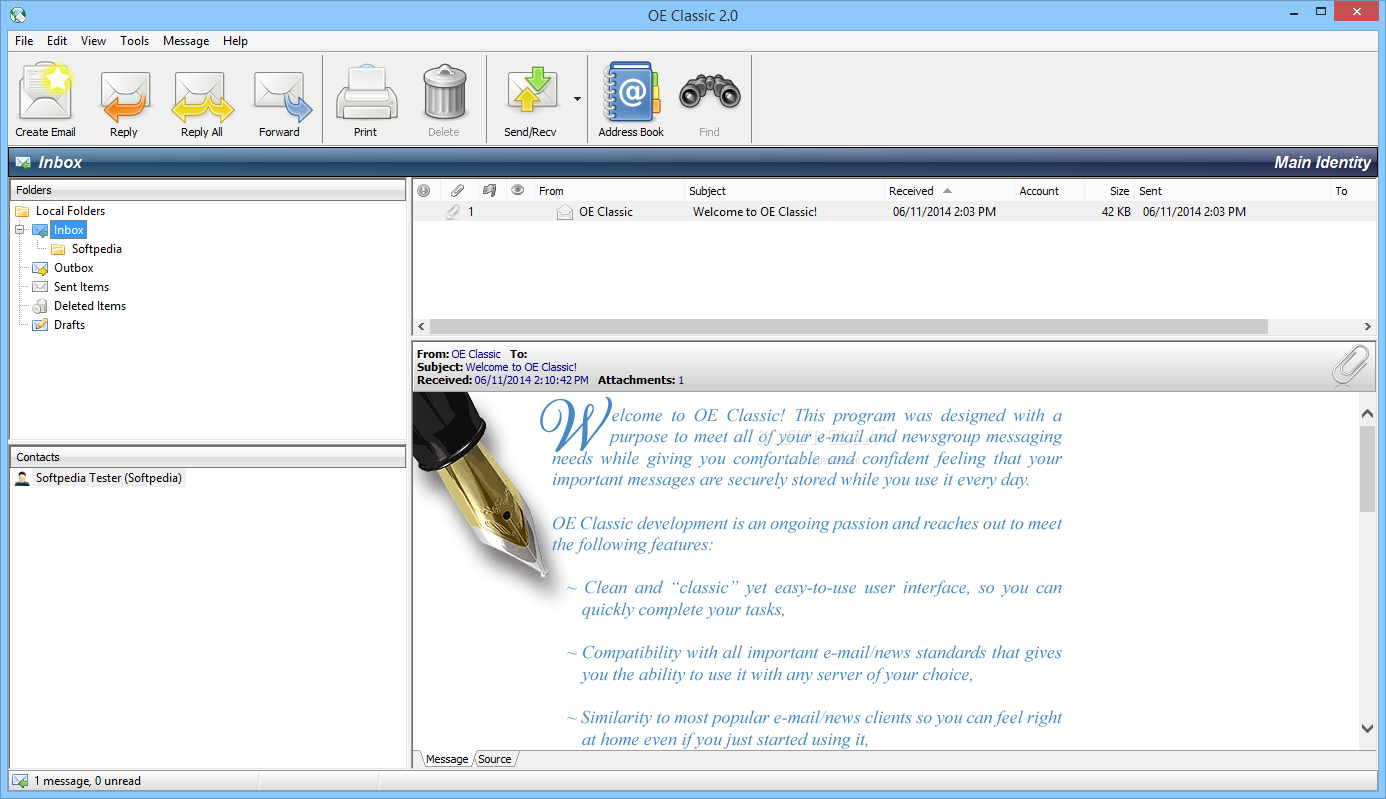Click the large paperclip attachment icon
The image size is (1386, 799).
point(1350,365)
